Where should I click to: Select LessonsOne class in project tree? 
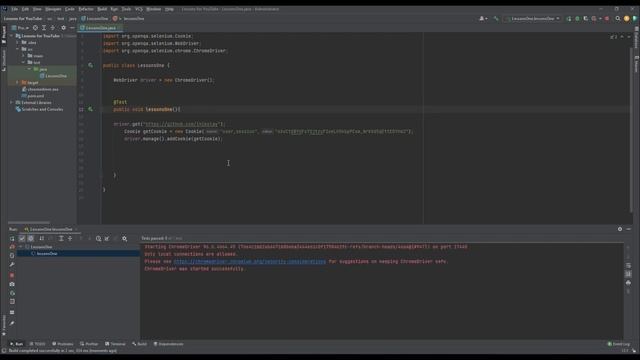pos(53,76)
